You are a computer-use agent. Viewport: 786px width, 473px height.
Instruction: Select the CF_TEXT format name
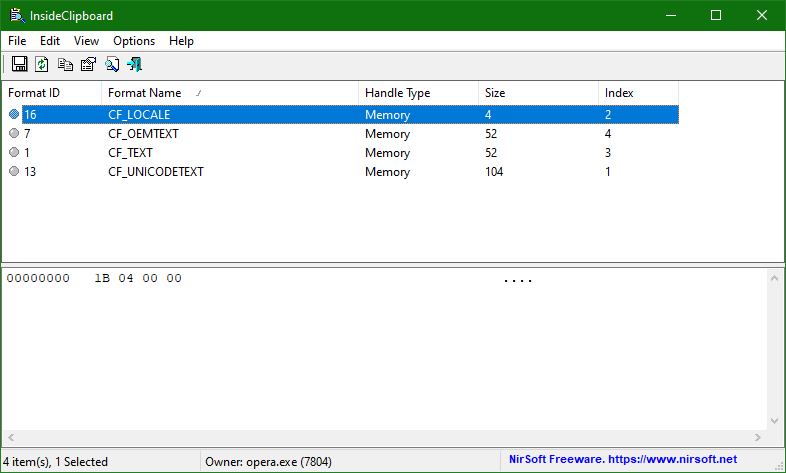coord(130,153)
